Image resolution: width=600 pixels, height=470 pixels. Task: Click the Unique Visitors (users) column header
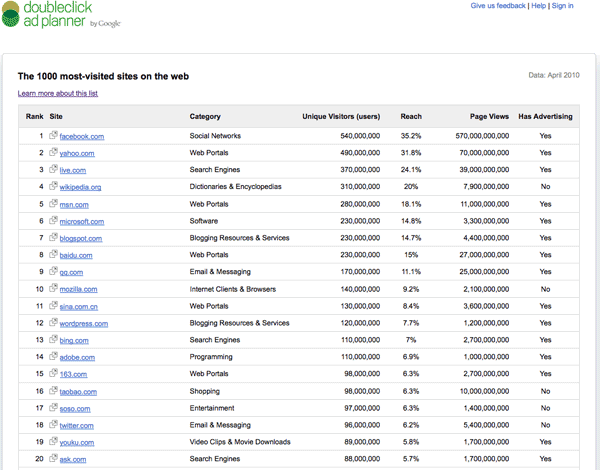341,116
